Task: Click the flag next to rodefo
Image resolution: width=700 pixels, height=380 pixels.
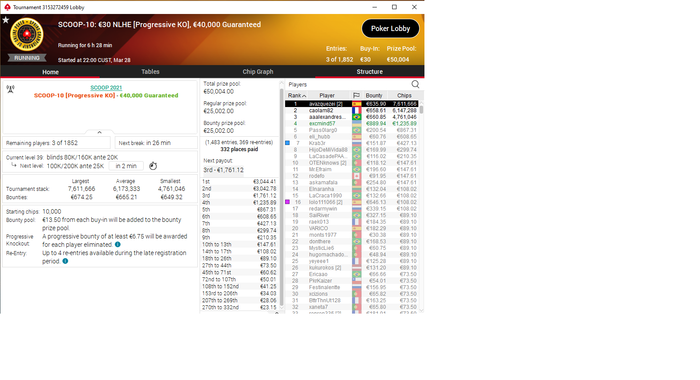Action: 356,176
